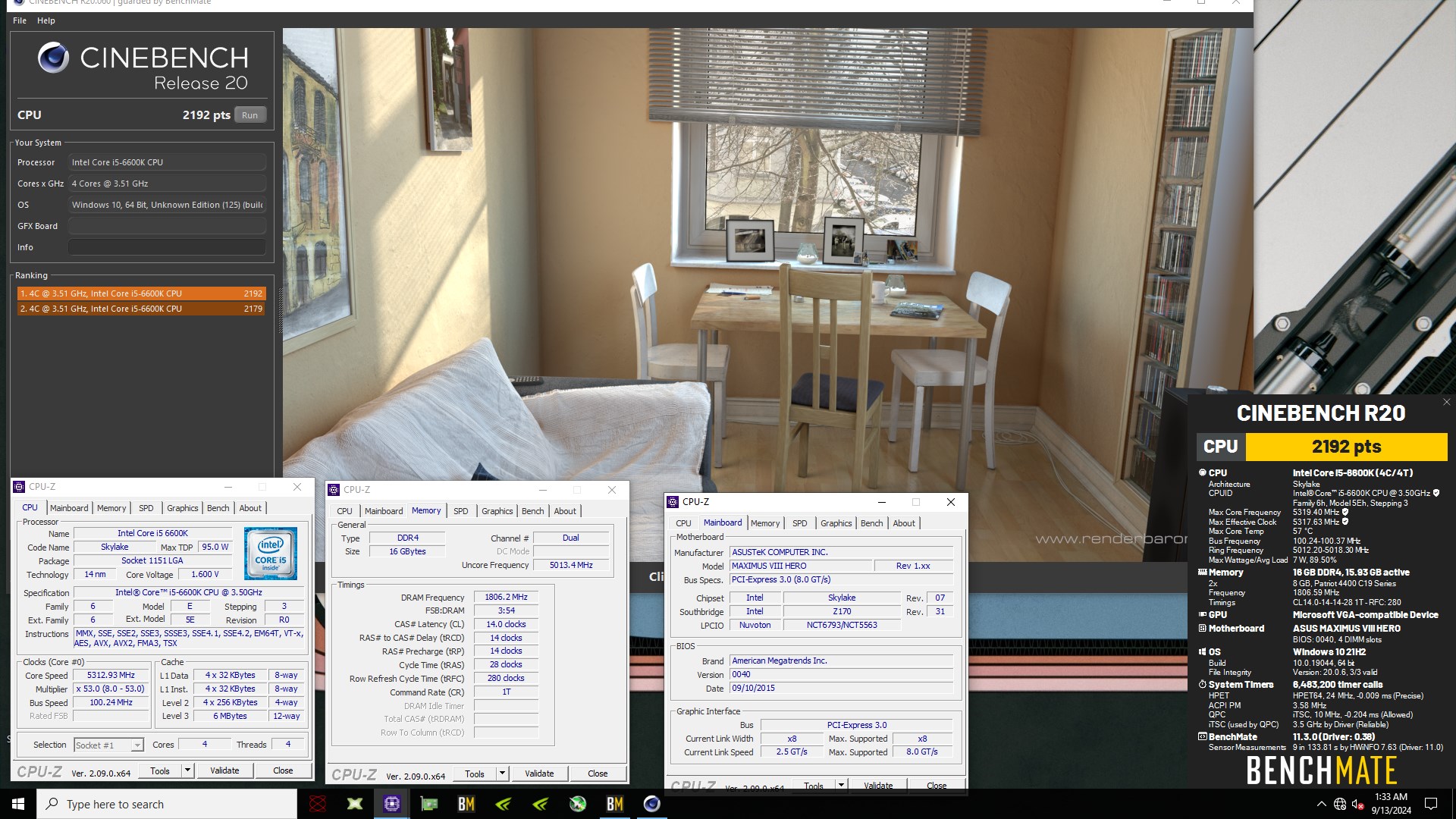Click the Windows taskbar search box
Screen dimensions: 1456x819
click(167, 804)
